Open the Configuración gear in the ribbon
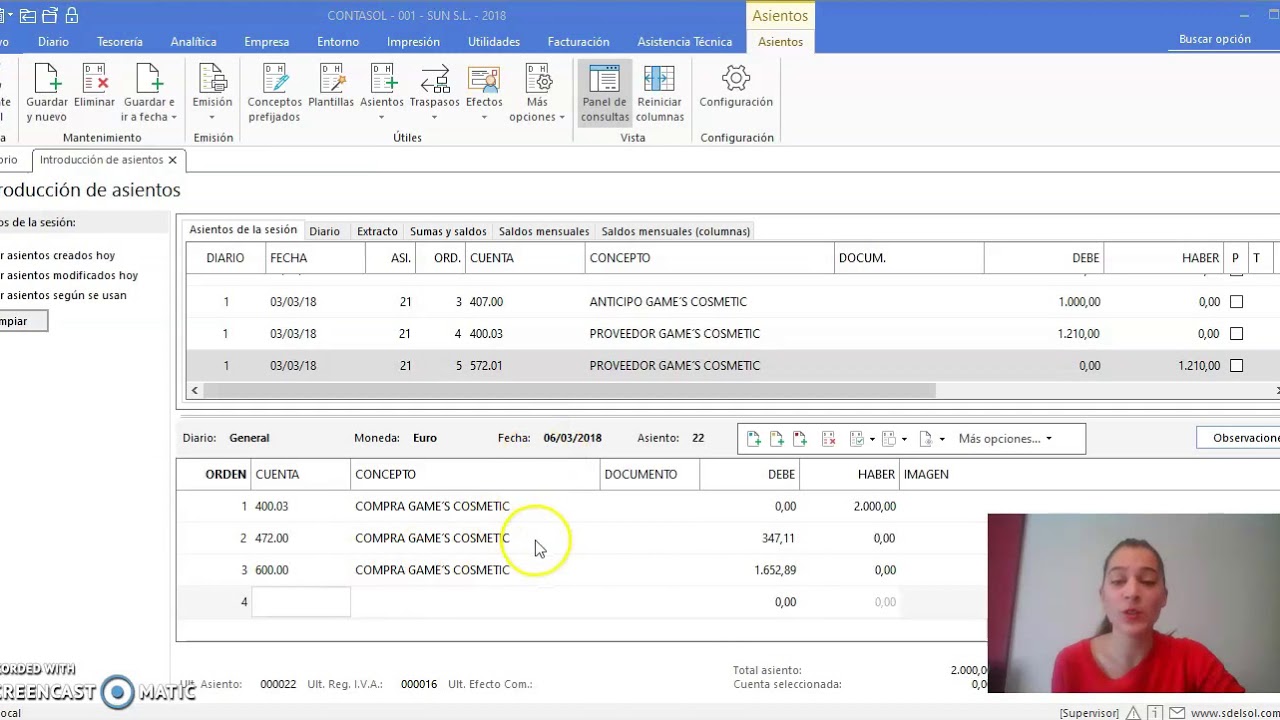Image resolution: width=1280 pixels, height=720 pixels. coord(736,86)
